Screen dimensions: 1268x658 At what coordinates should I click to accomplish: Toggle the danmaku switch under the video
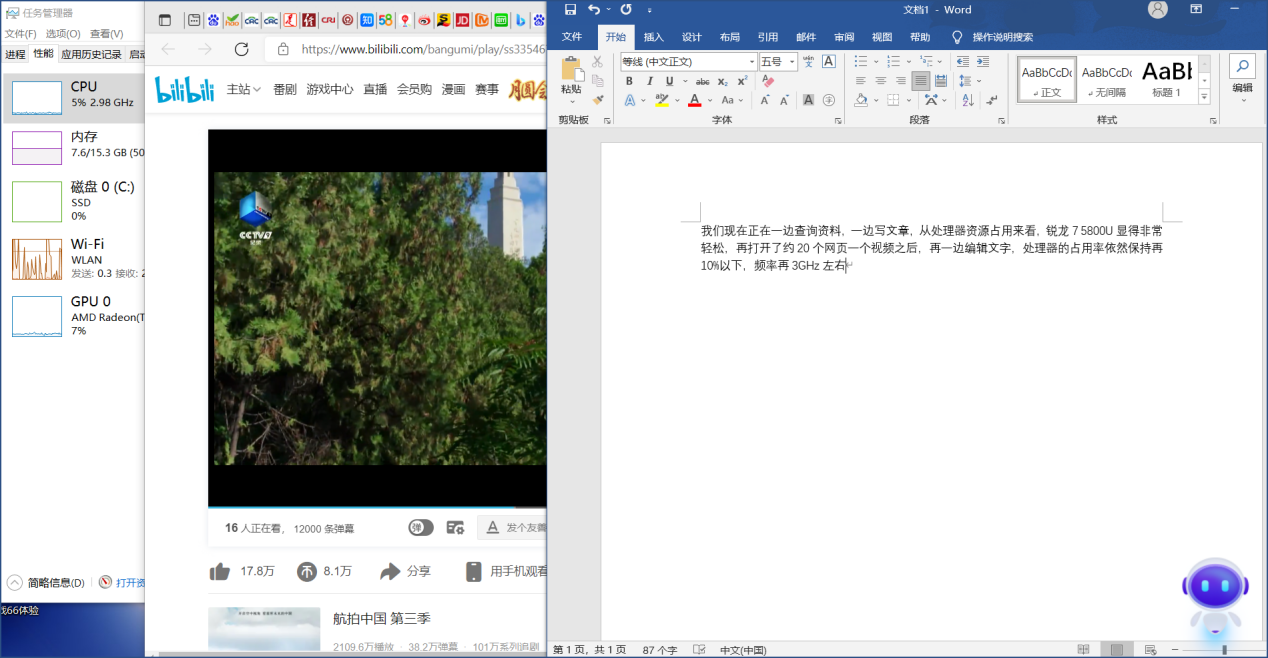click(421, 527)
